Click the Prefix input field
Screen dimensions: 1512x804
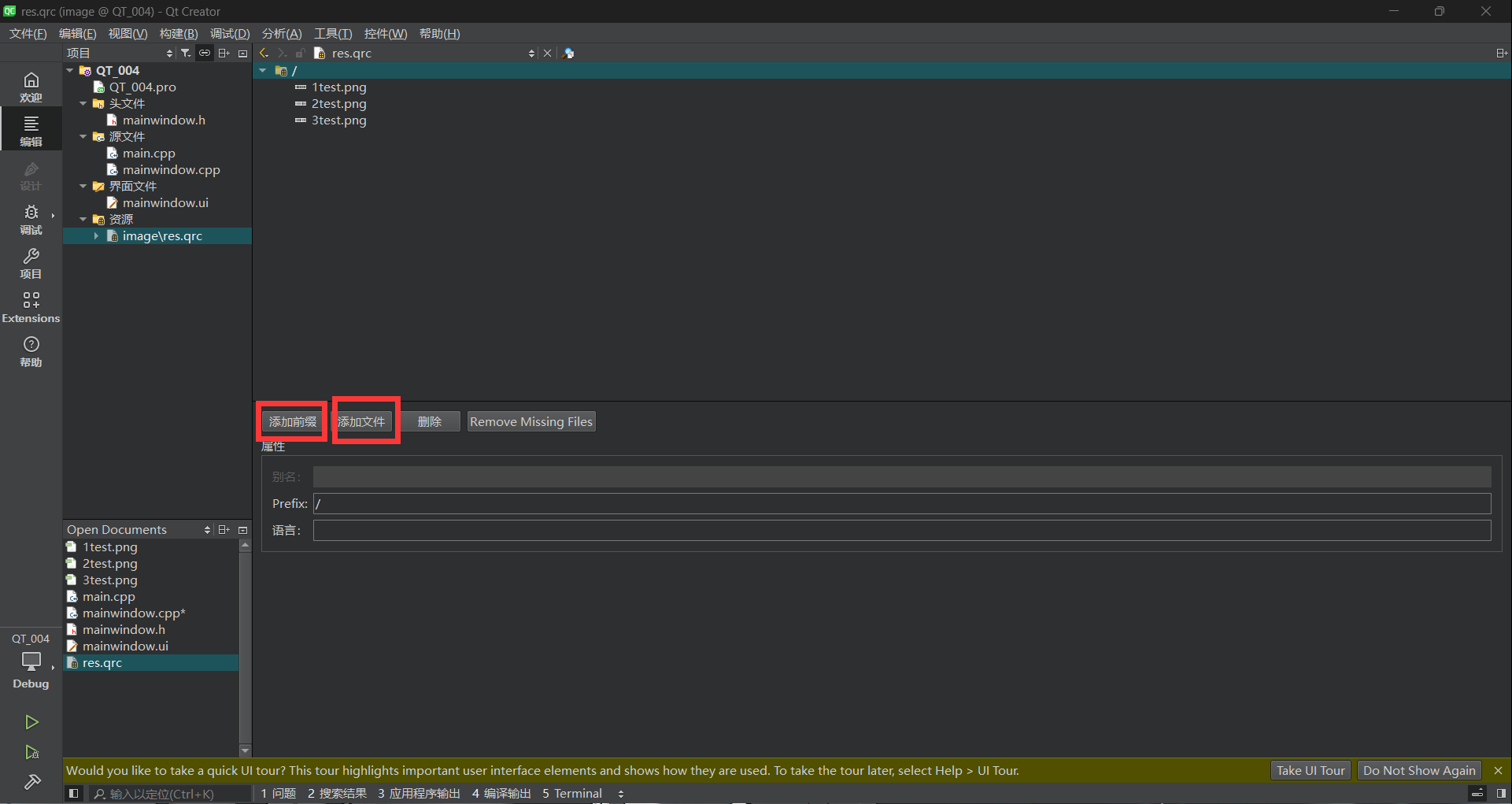[x=901, y=503]
